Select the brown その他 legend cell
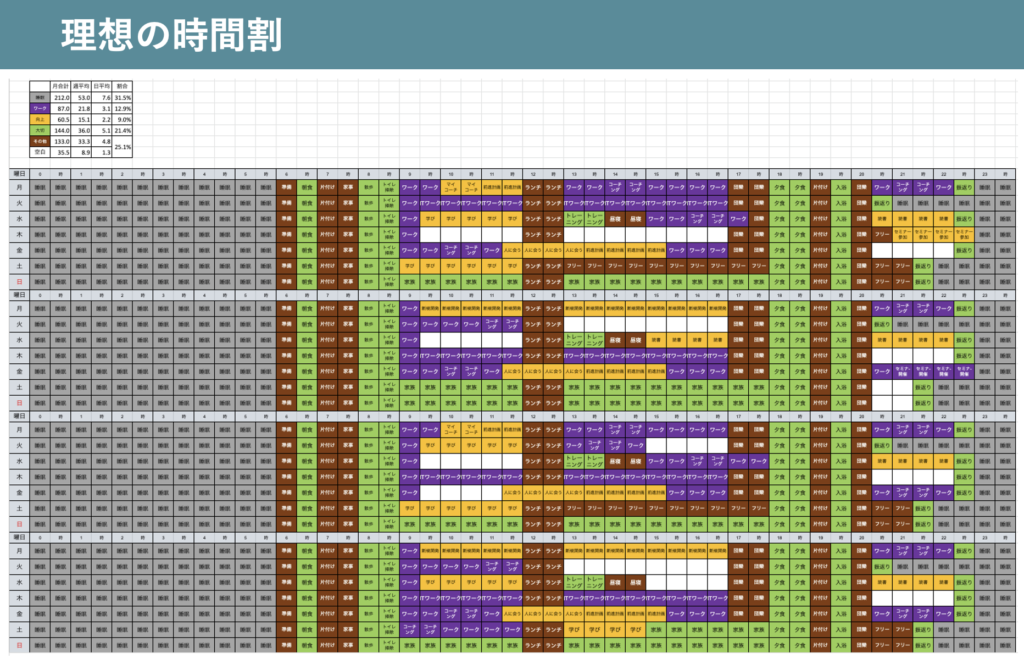Viewport: 1024px width, 664px height. tap(40, 141)
